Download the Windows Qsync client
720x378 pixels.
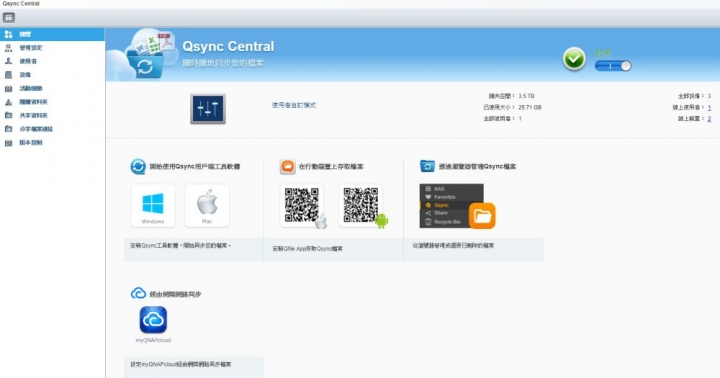tap(153, 205)
